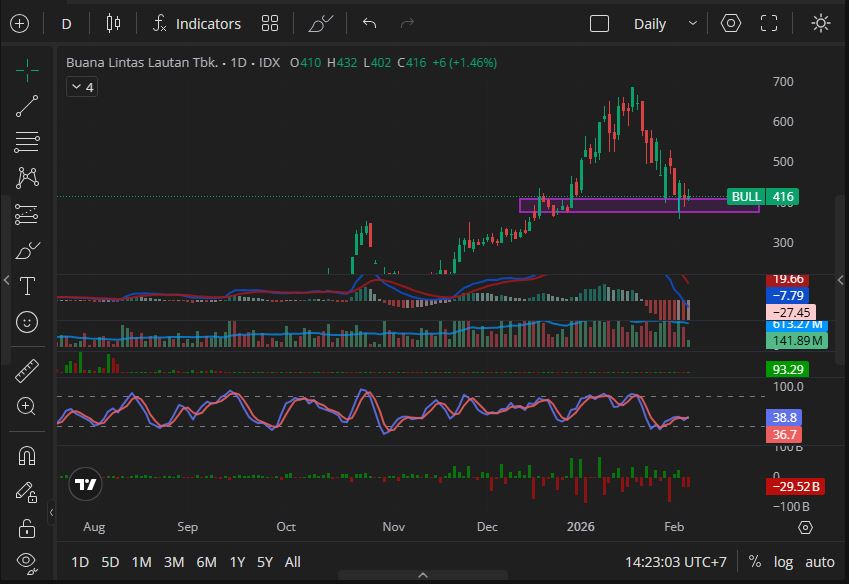Select the 3M time range

(x=174, y=562)
